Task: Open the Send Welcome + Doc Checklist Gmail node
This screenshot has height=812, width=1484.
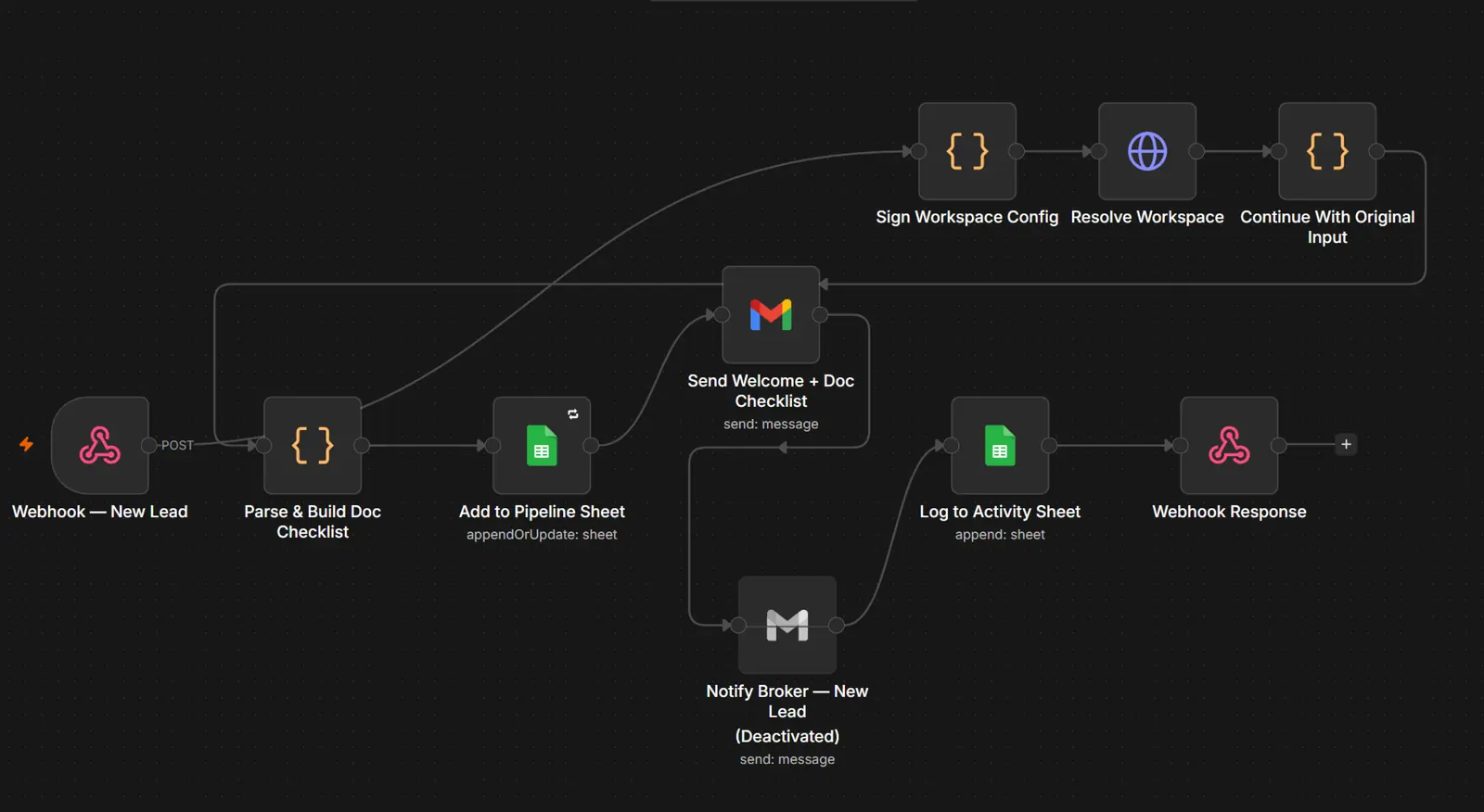Action: [x=771, y=314]
